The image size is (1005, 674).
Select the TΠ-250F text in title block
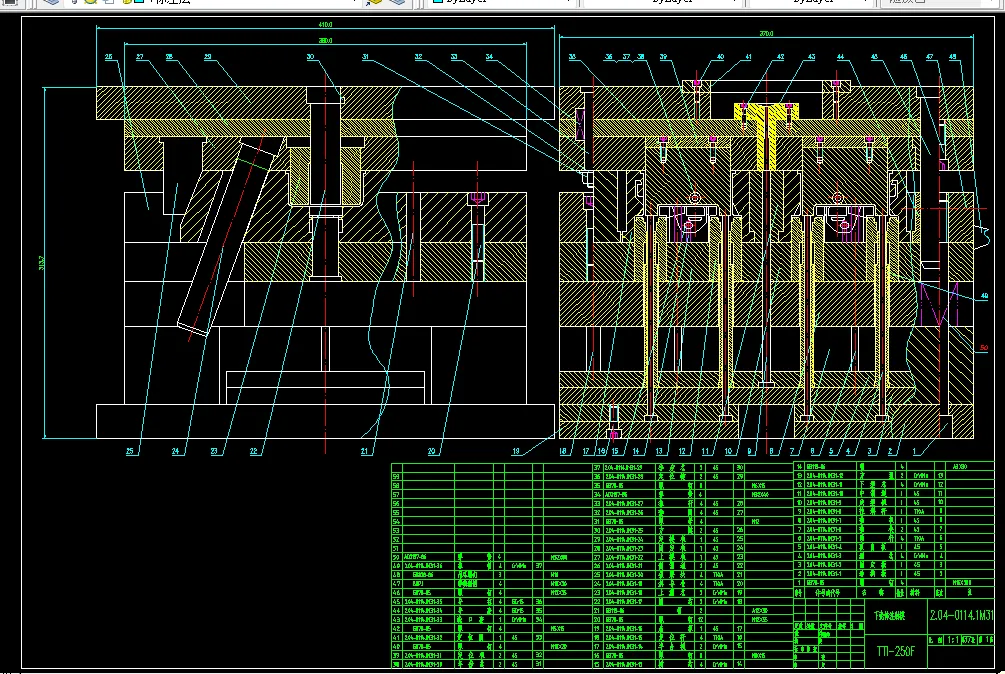pos(895,652)
